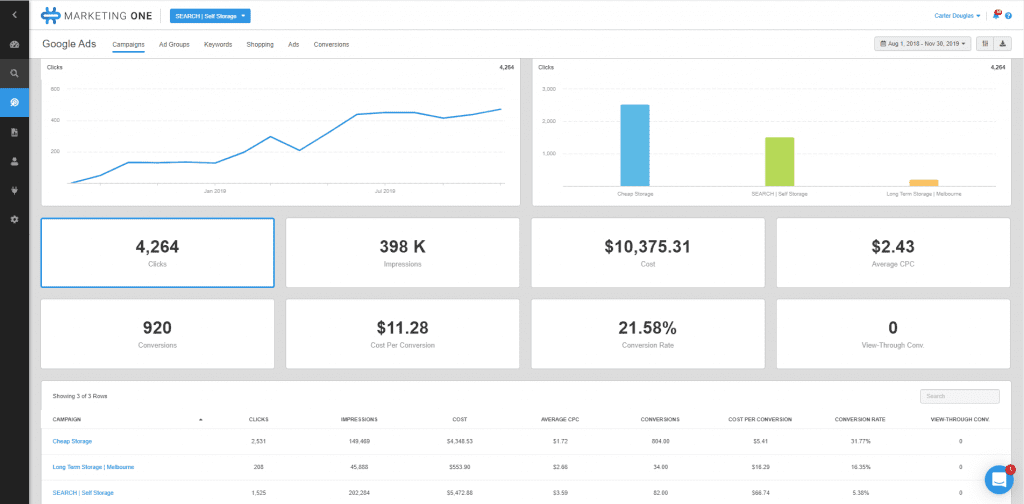The image size is (1024, 504).
Task: Select the 398 K Impressions metric card
Action: click(403, 253)
